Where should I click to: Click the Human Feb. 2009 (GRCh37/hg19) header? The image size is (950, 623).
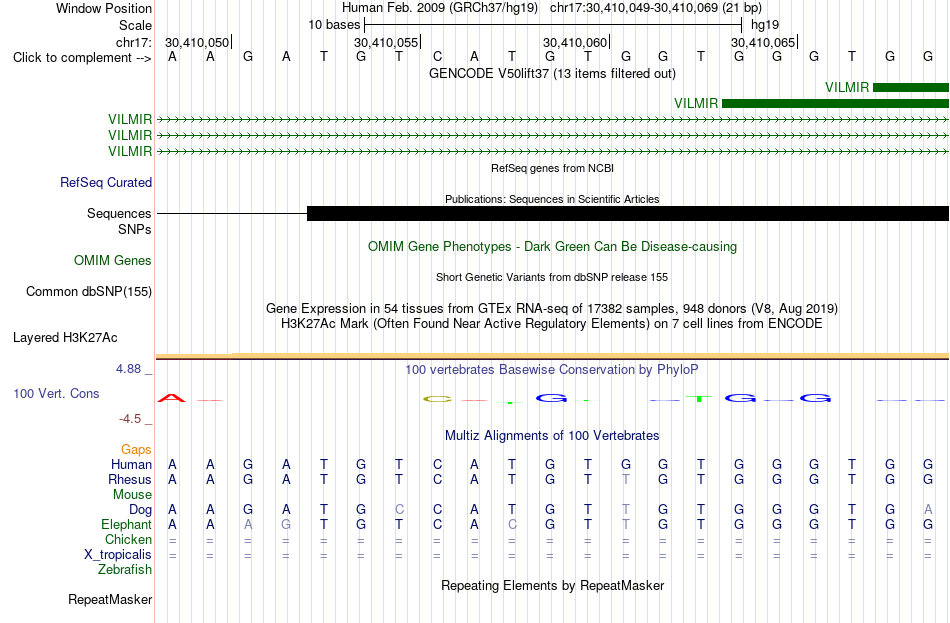[x=440, y=8]
